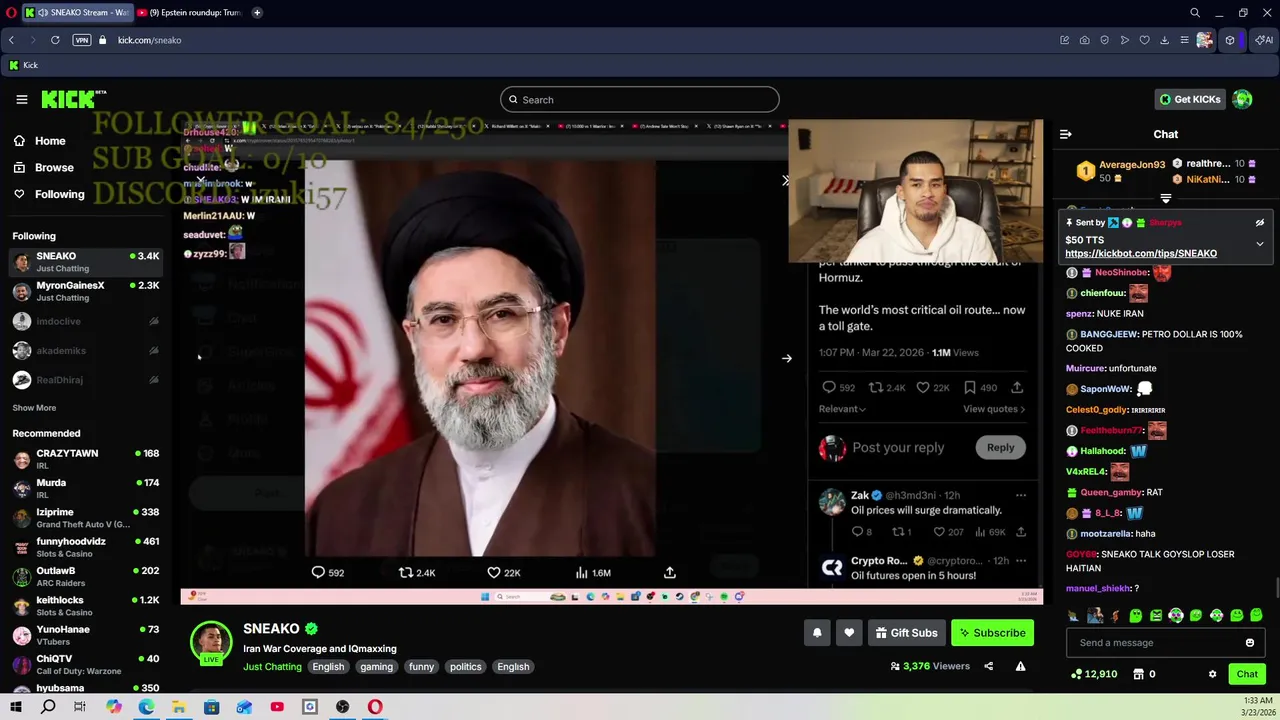Click the Subscribe button
Viewport: 1280px width, 720px height.
coord(992,633)
